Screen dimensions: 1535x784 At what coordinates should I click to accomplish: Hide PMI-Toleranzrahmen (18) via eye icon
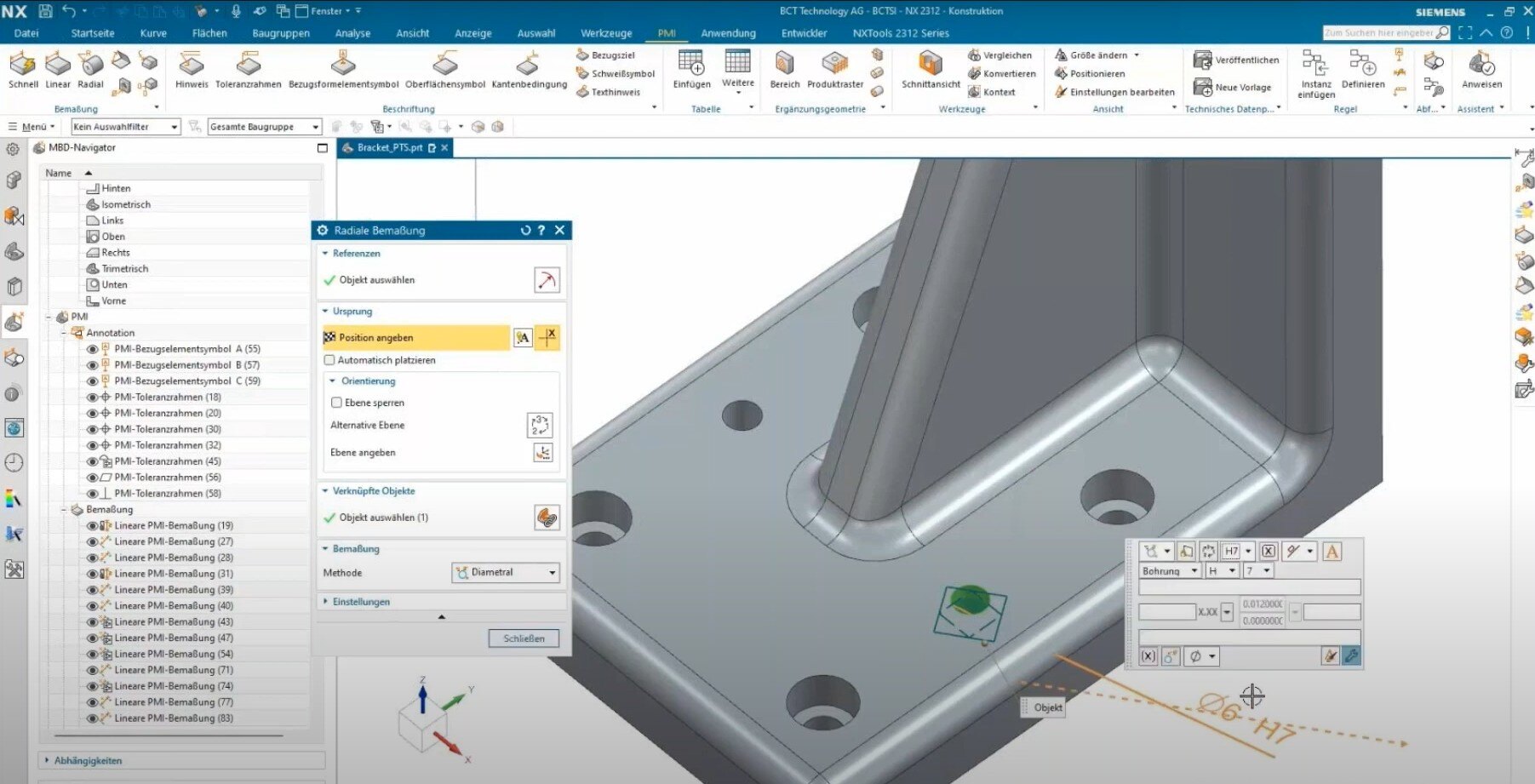pos(93,398)
